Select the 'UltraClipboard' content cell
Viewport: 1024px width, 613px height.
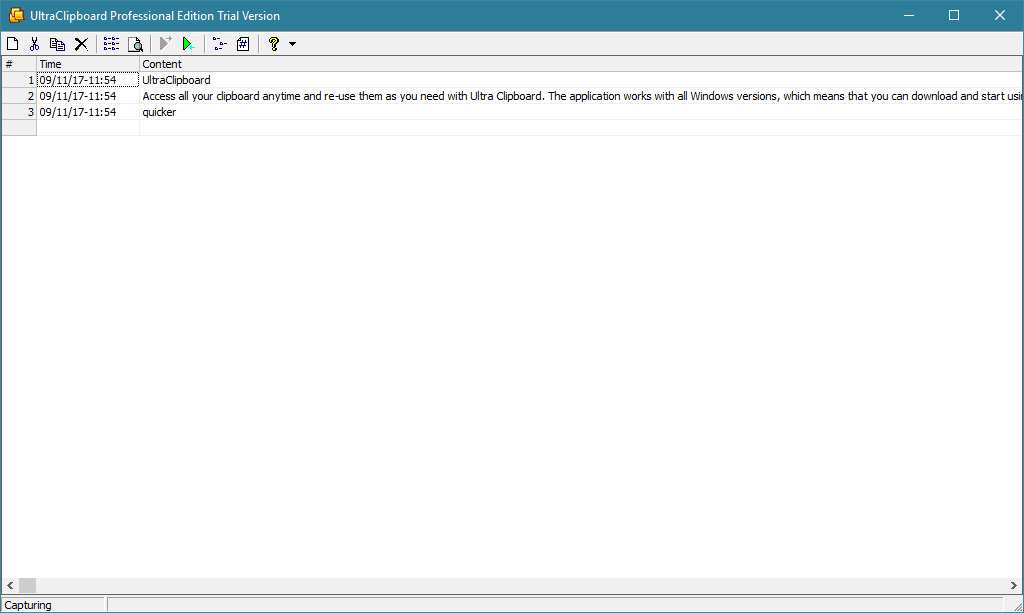(177, 80)
